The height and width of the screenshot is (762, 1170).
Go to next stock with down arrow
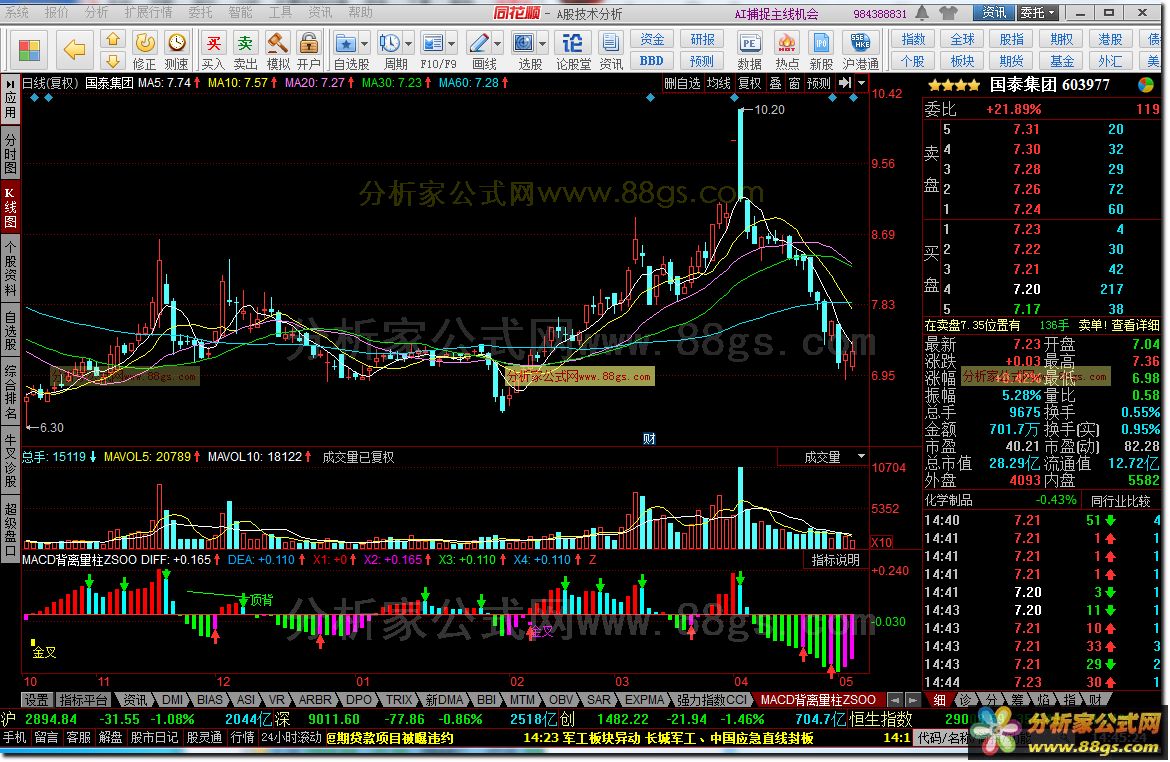point(113,60)
